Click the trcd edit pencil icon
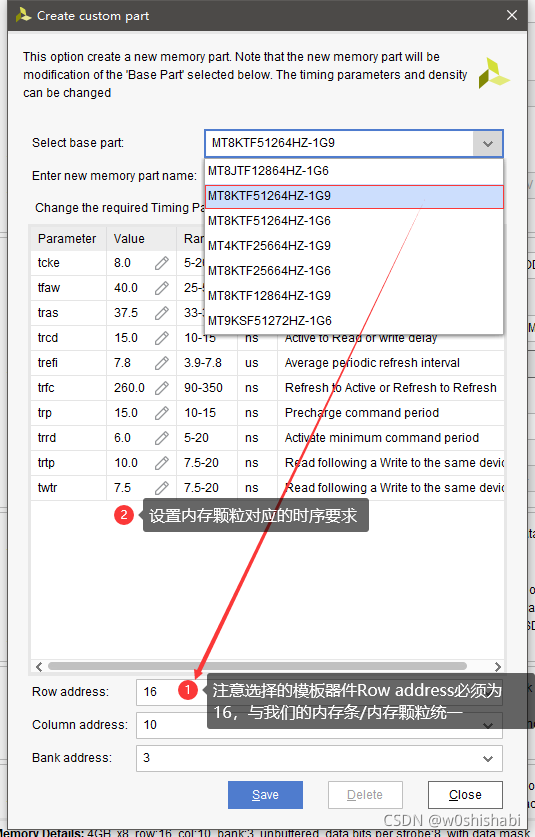The image size is (535, 837). tap(162, 338)
